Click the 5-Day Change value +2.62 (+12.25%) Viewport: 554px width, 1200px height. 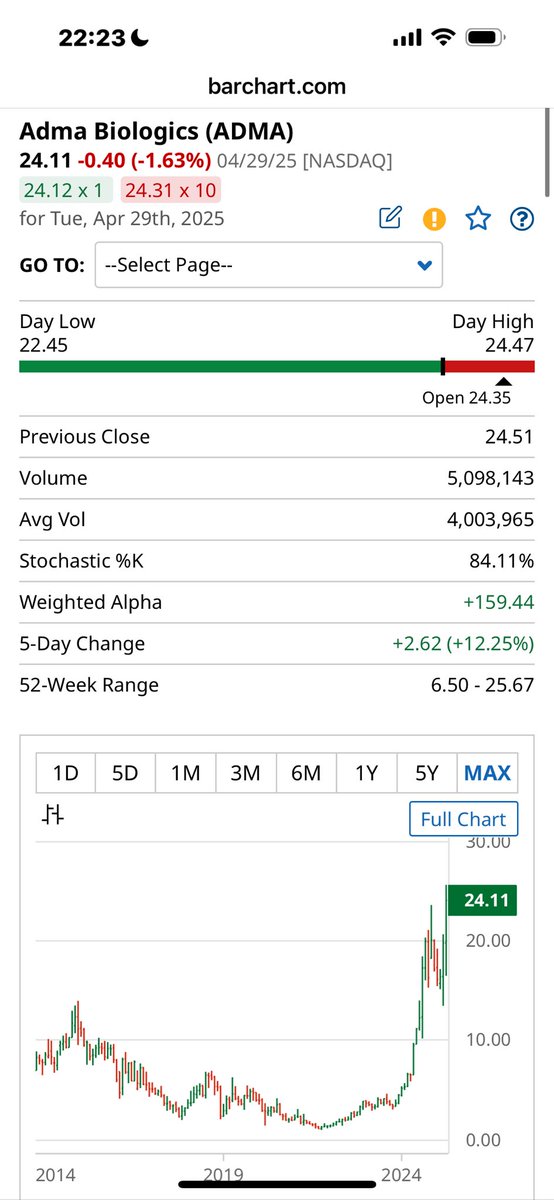click(462, 643)
